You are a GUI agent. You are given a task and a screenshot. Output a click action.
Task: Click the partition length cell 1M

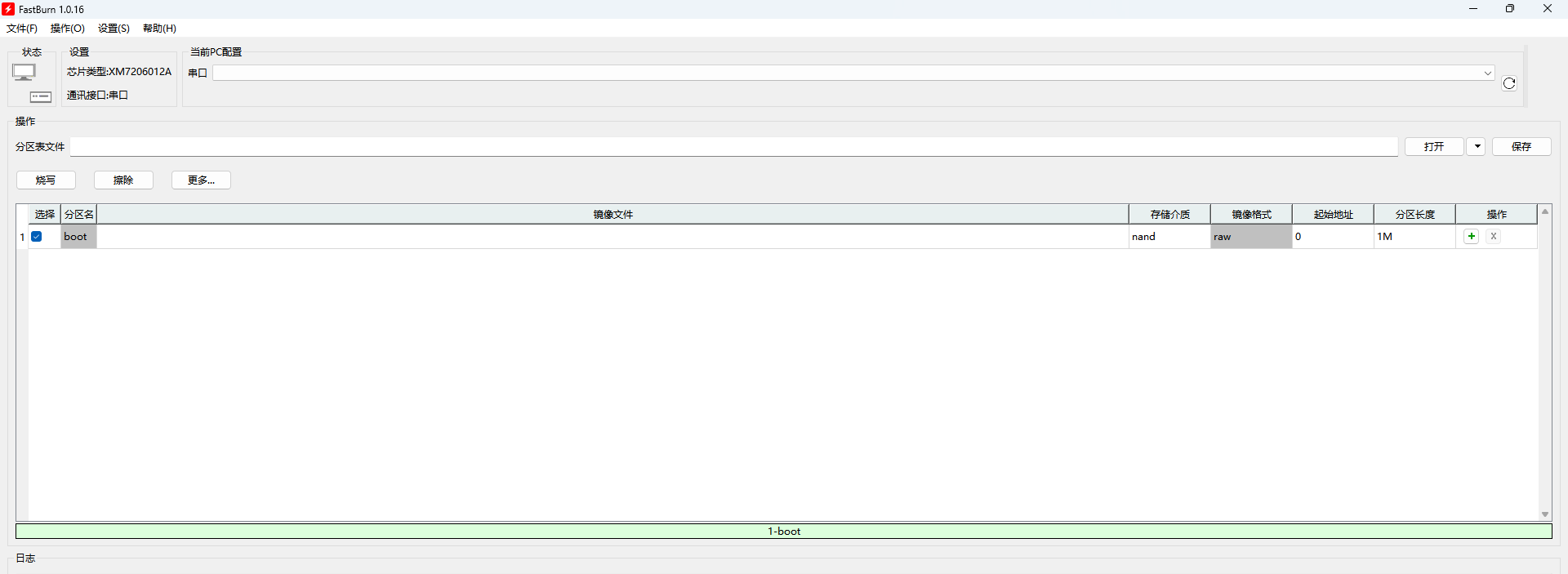click(1414, 237)
